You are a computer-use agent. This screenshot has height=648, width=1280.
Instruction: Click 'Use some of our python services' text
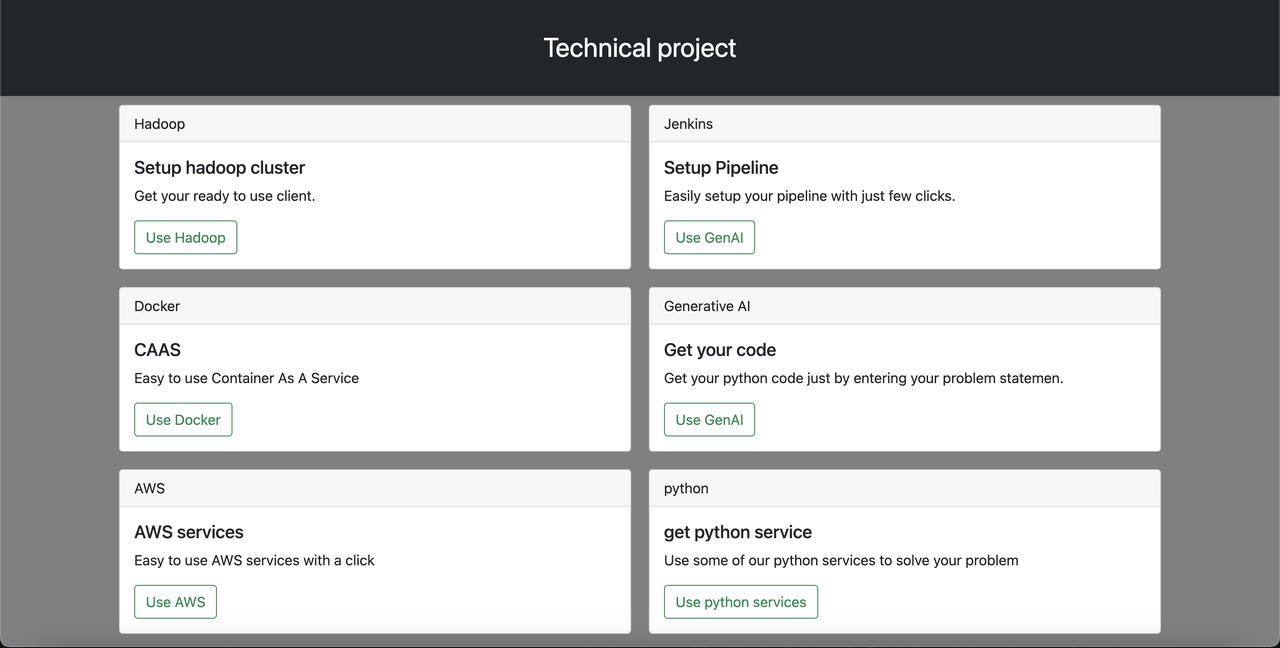coord(841,560)
